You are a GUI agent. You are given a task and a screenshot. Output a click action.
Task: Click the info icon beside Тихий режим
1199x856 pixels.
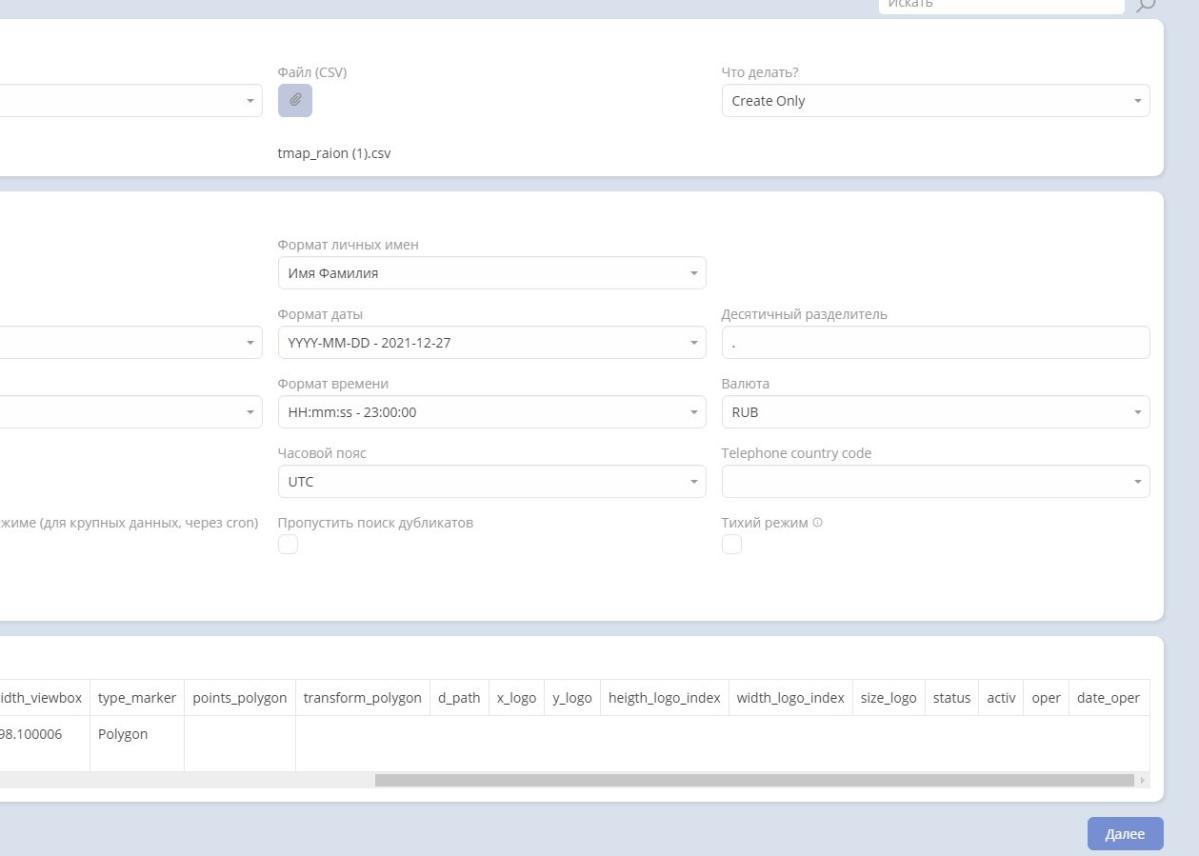click(818, 523)
